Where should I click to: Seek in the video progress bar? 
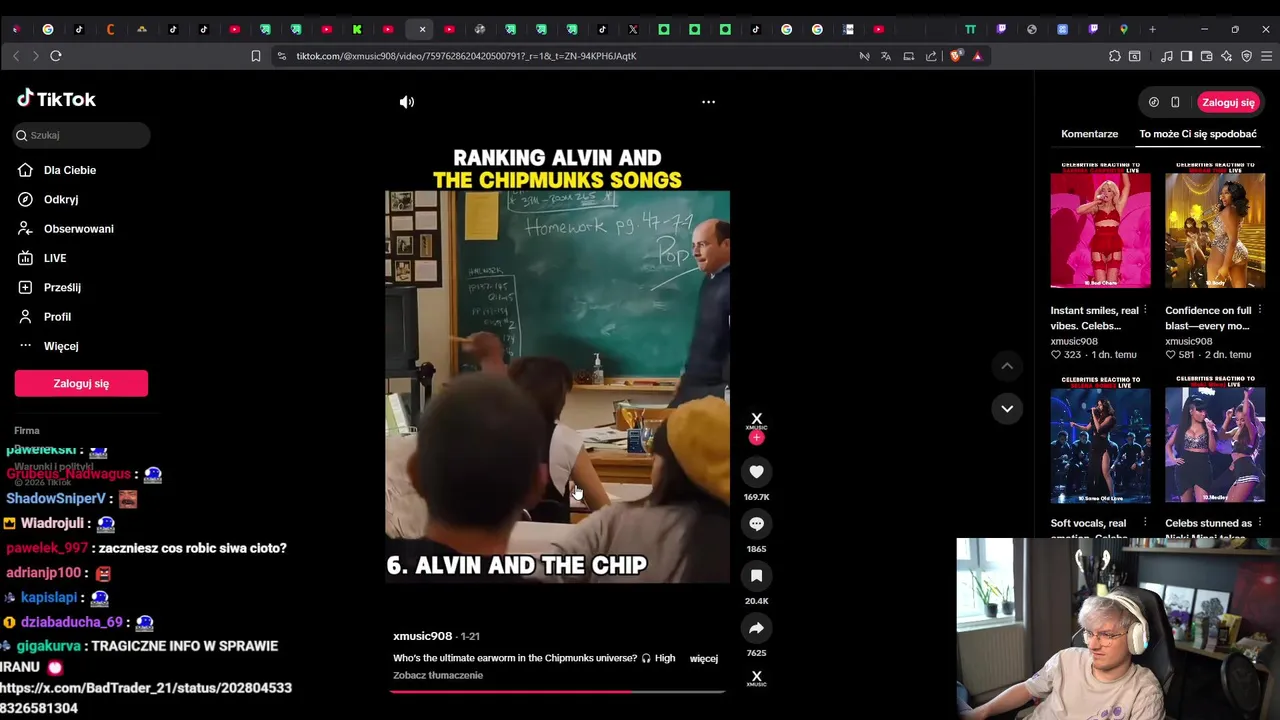tap(557, 691)
